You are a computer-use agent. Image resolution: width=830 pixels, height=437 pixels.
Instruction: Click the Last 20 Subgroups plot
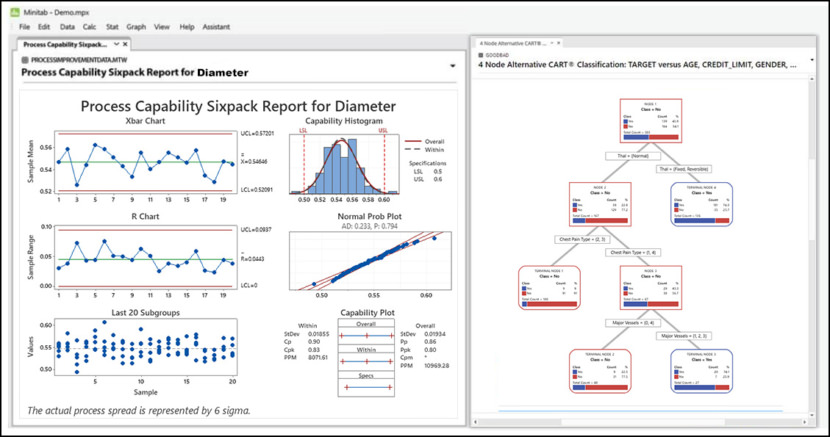pos(146,347)
